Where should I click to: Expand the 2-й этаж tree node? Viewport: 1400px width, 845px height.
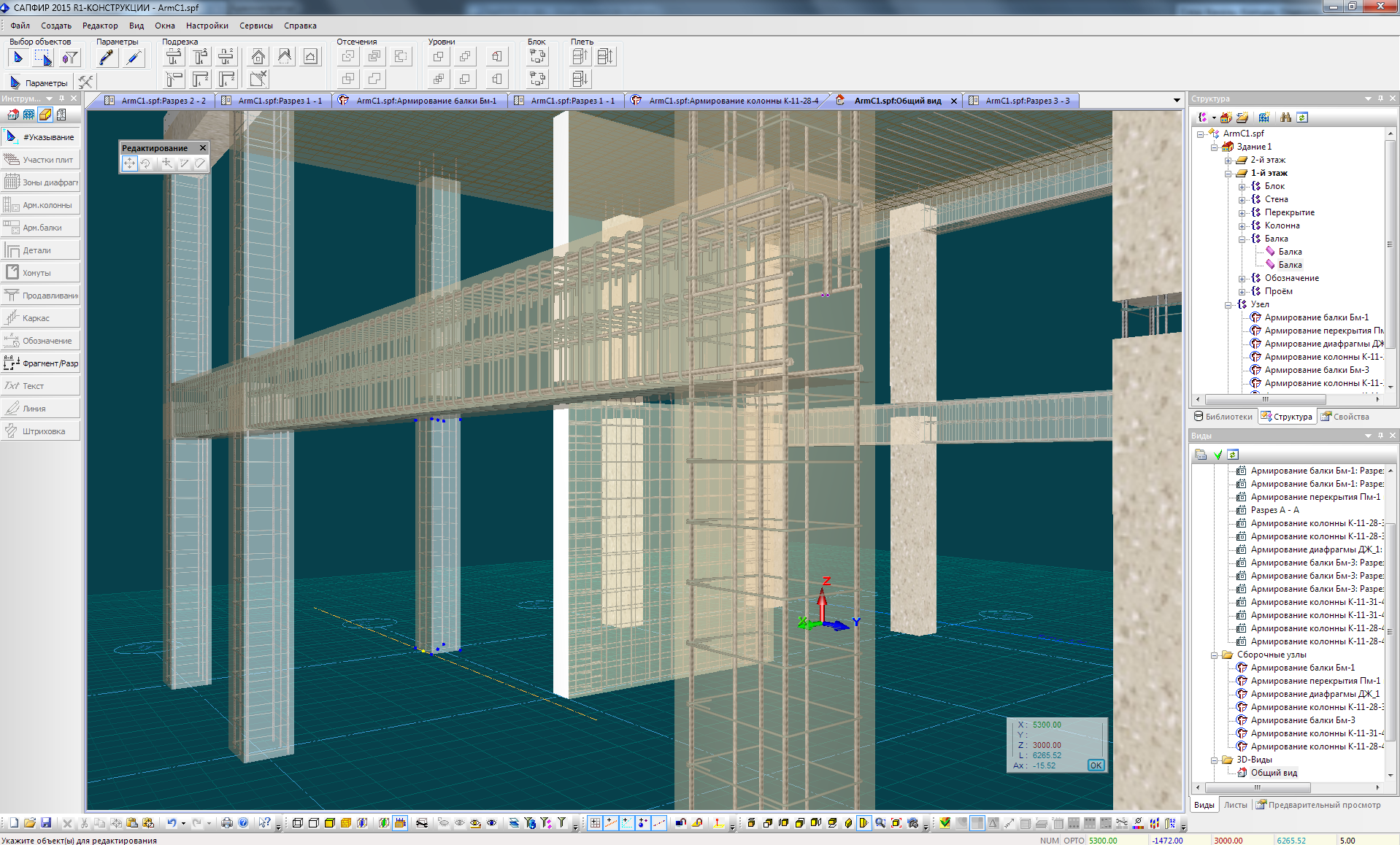coord(1228,161)
